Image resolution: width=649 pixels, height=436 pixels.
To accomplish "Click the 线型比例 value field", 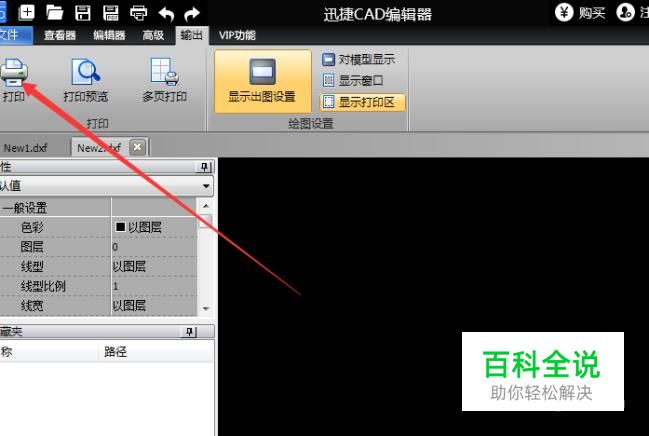I will [154, 286].
